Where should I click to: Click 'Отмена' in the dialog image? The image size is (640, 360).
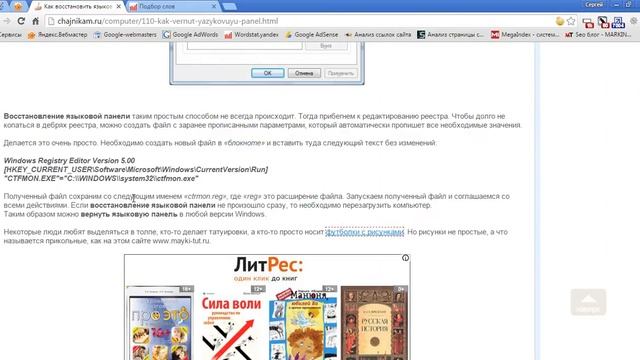coord(304,73)
